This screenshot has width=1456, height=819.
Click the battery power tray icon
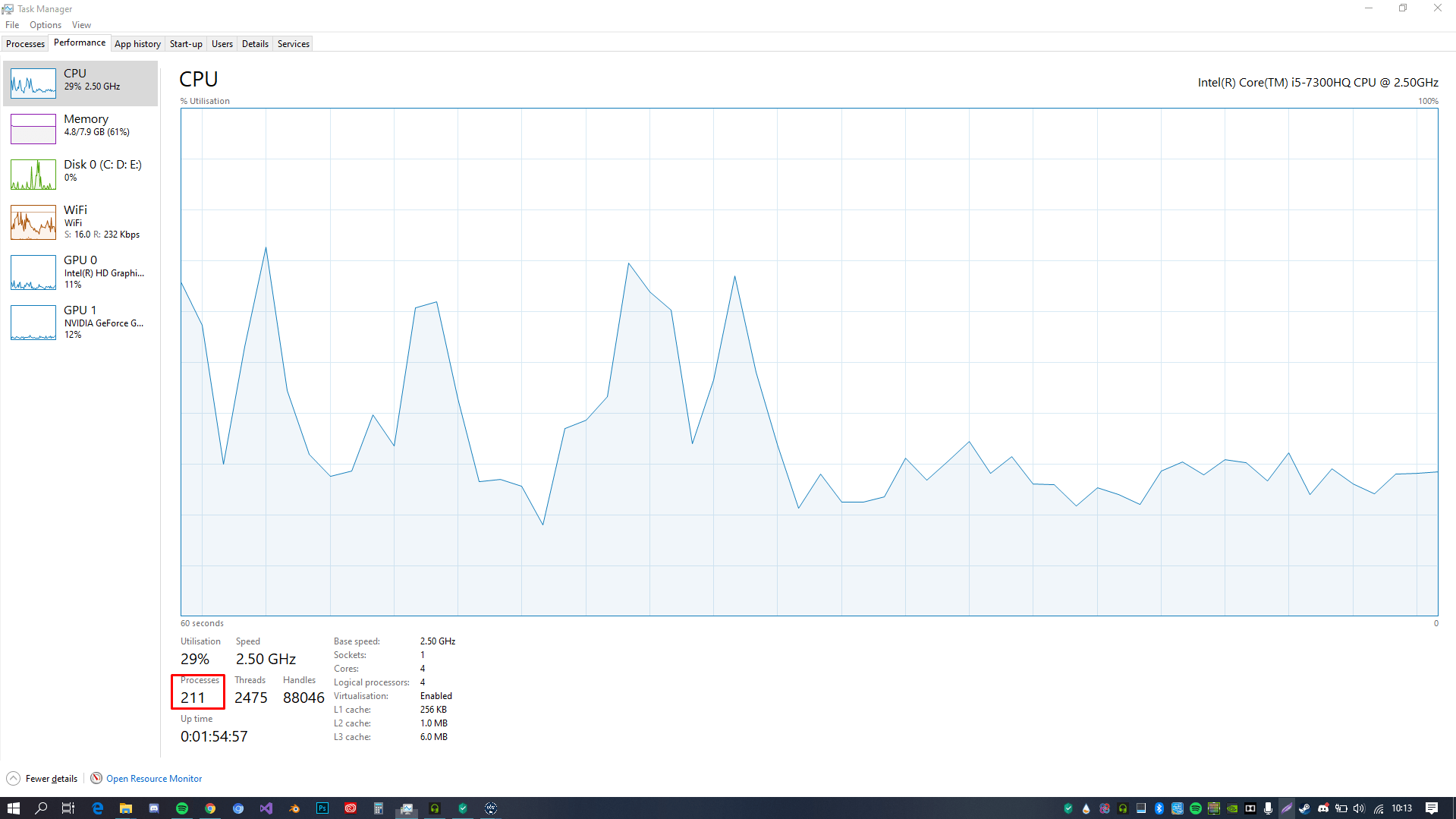click(1341, 808)
